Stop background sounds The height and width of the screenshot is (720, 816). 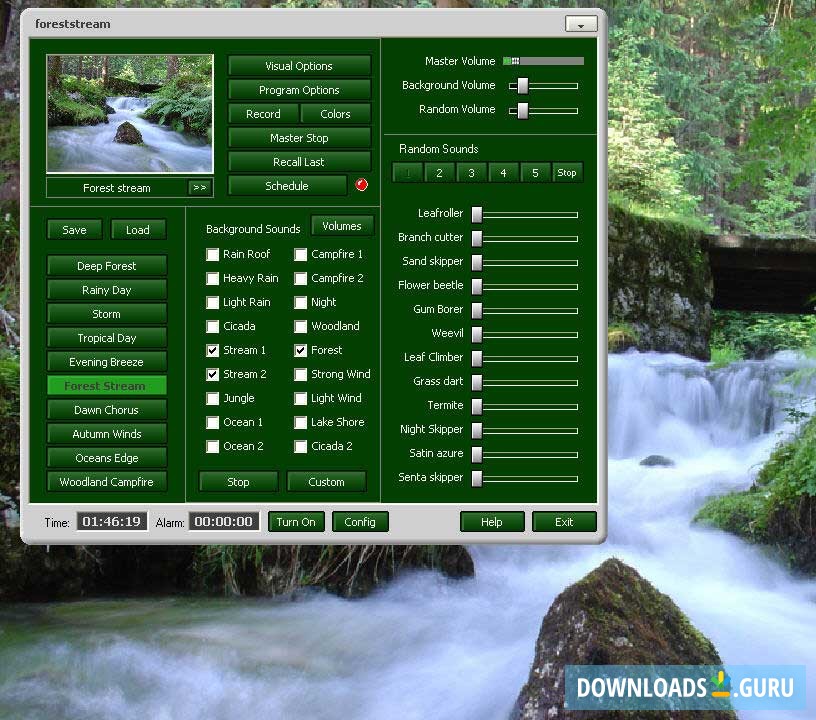pos(238,482)
